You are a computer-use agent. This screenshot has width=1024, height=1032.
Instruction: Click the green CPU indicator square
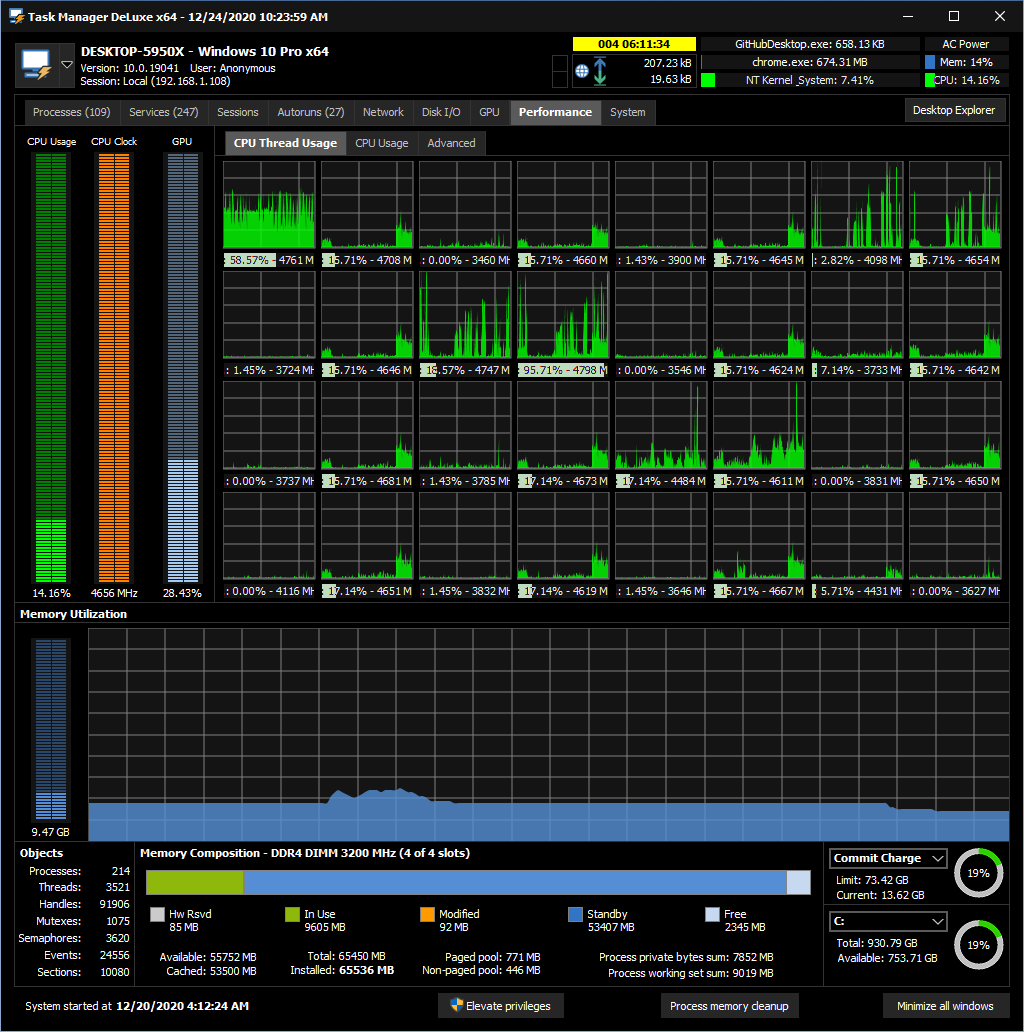929,80
